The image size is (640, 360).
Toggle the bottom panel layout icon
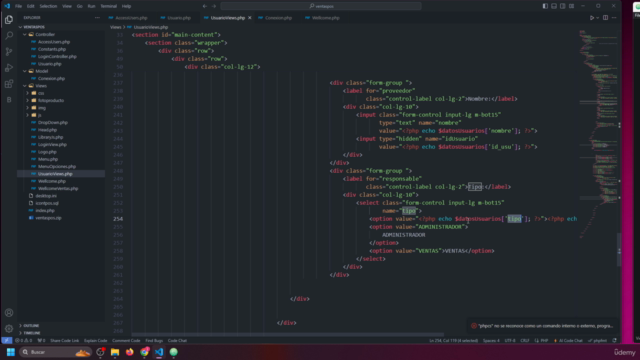pos(554,6)
